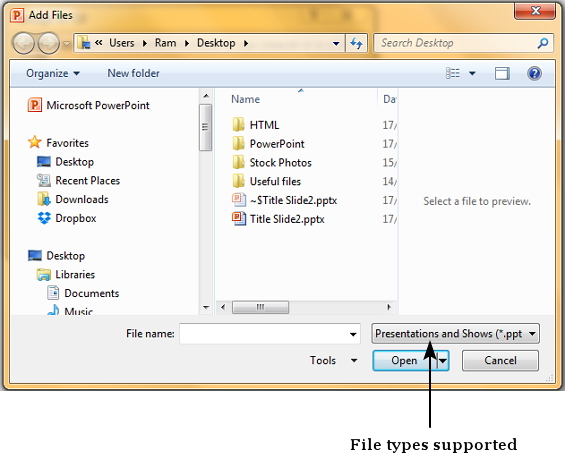Image resolution: width=565 pixels, height=461 pixels.
Task: Click the Date column header
Action: 389,99
